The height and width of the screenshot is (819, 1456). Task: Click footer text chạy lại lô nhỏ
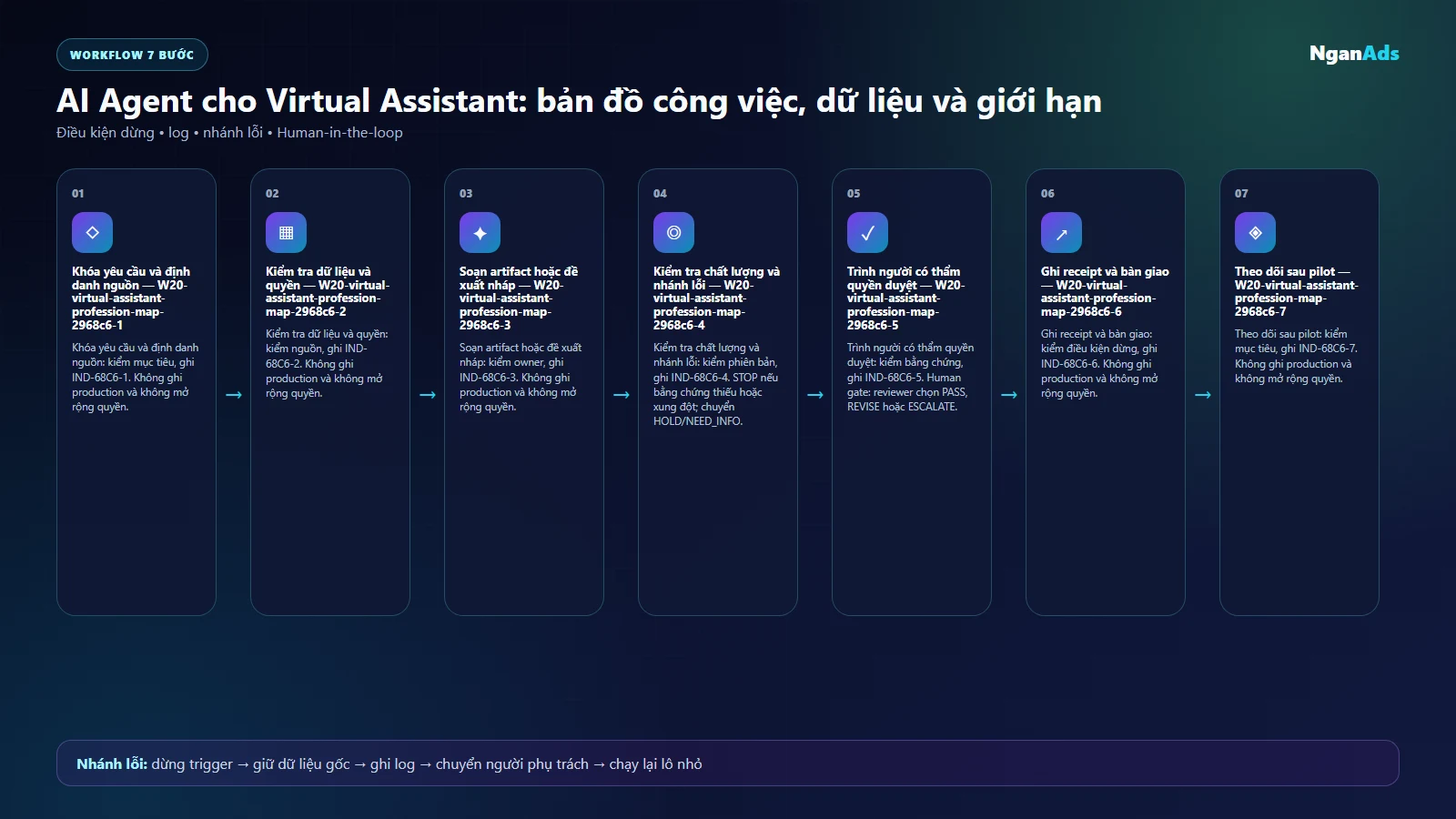pos(655,764)
